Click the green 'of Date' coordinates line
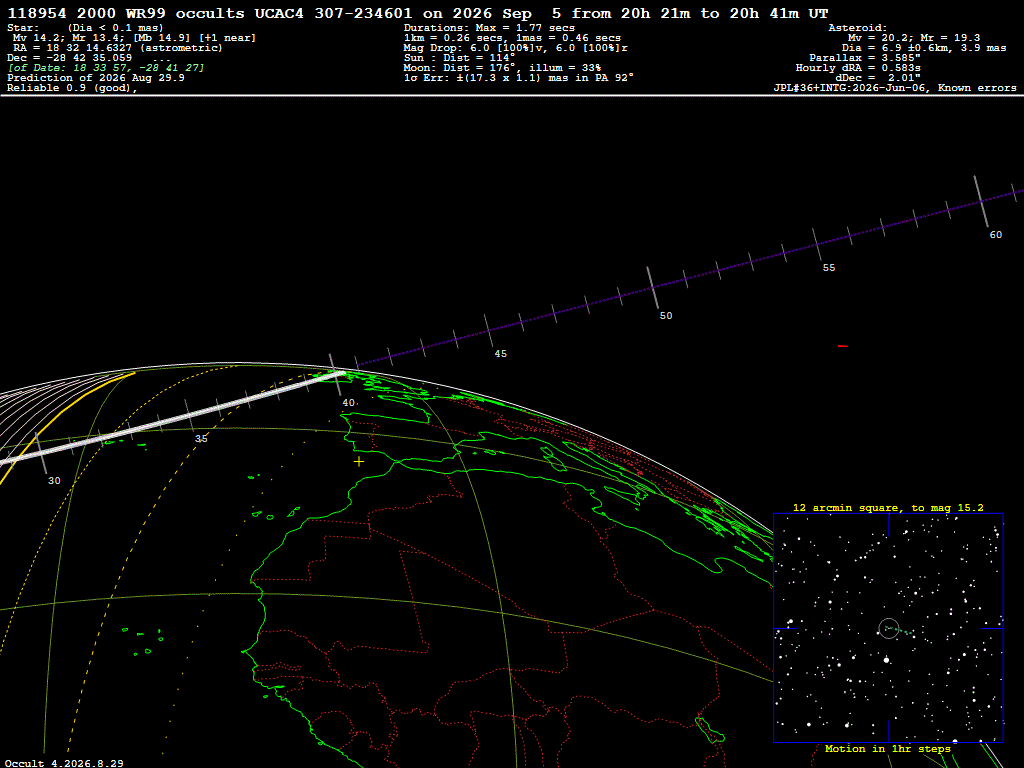The width and height of the screenshot is (1024, 768). (x=106, y=68)
